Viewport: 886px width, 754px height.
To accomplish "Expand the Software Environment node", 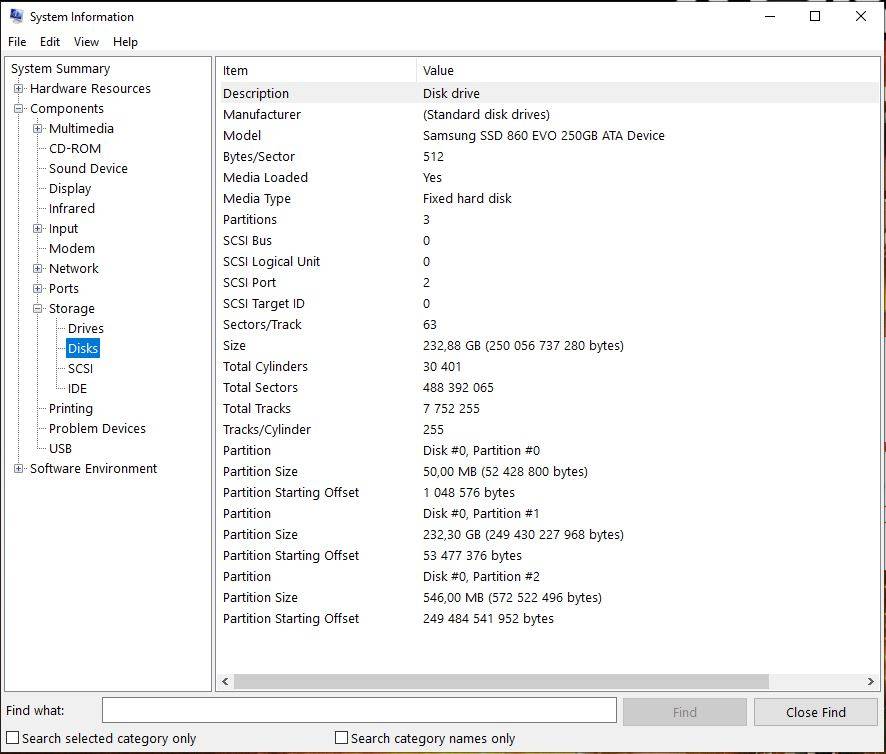I will coord(17,468).
